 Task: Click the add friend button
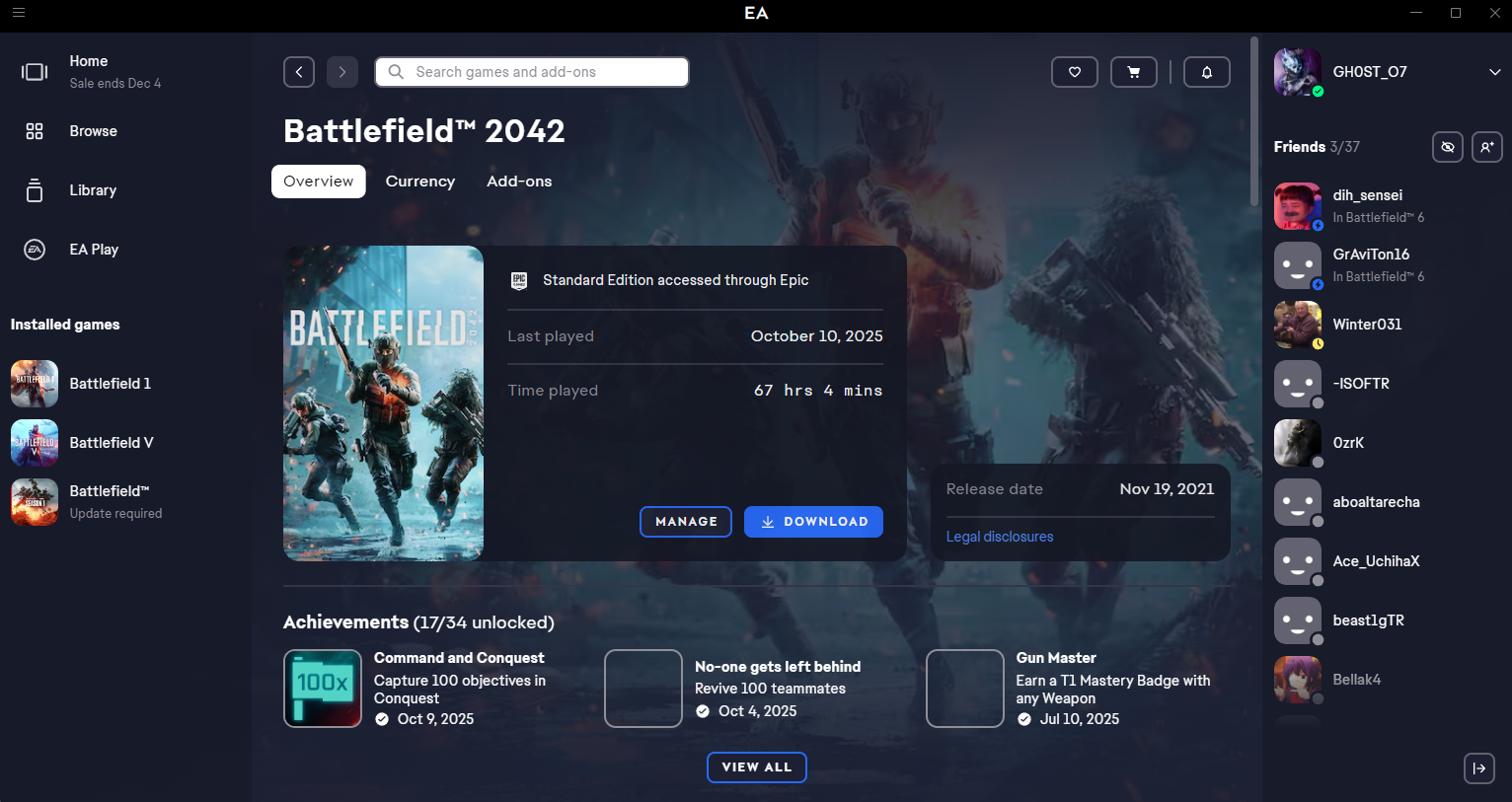1487,147
